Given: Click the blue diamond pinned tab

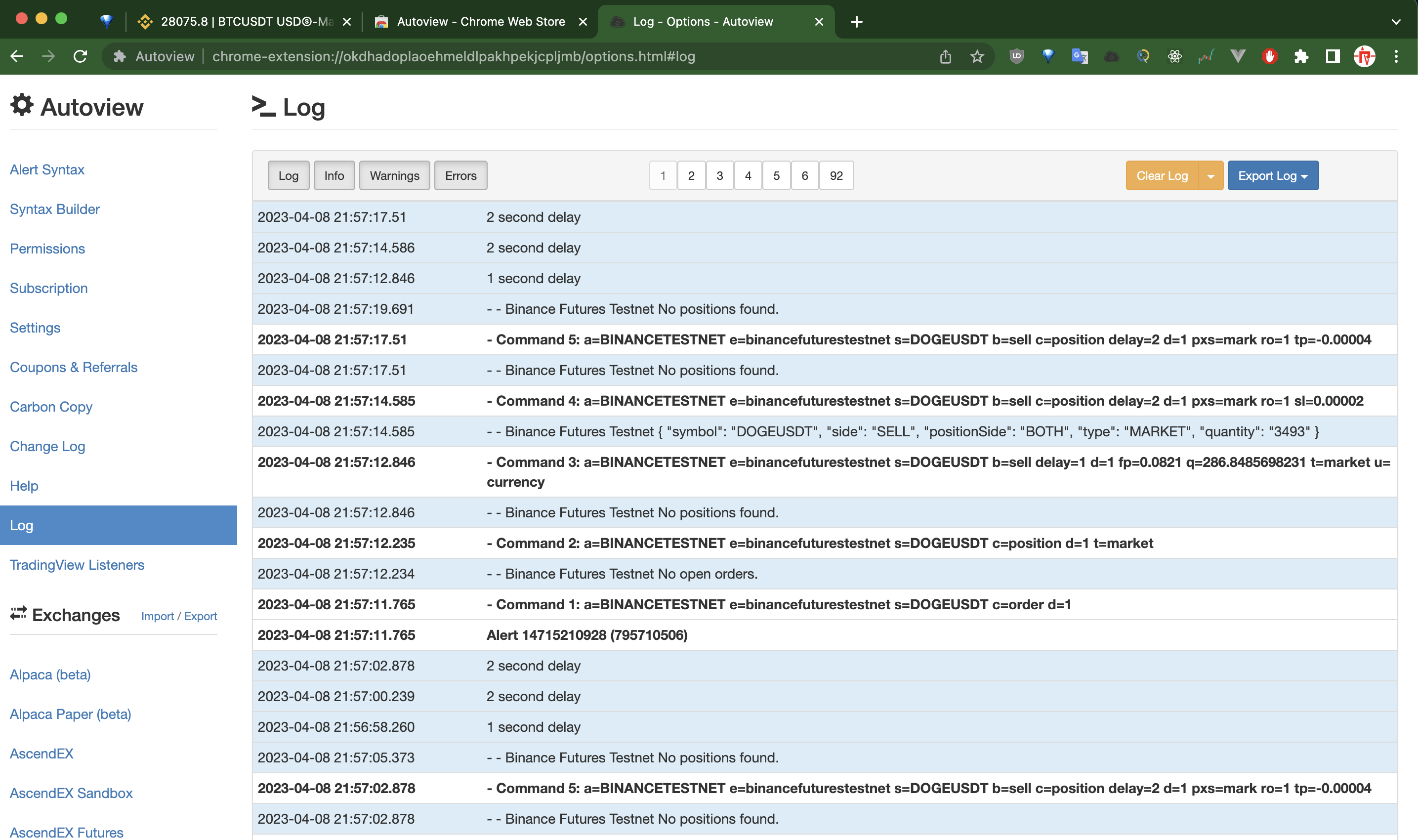Looking at the screenshot, I should [106, 22].
